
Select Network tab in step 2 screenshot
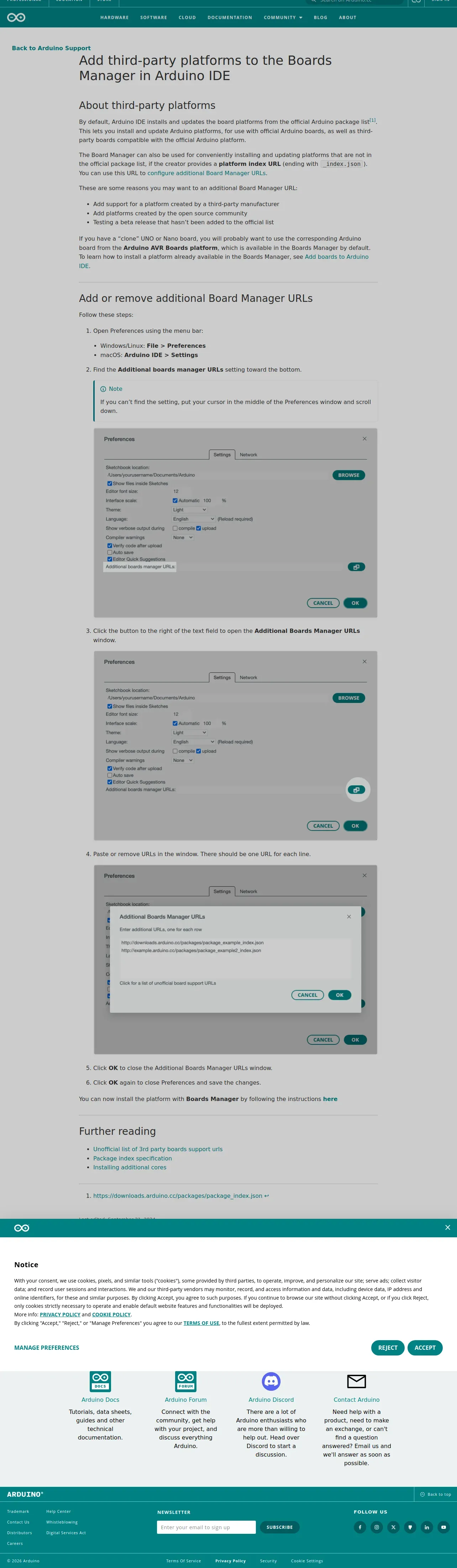point(248,455)
